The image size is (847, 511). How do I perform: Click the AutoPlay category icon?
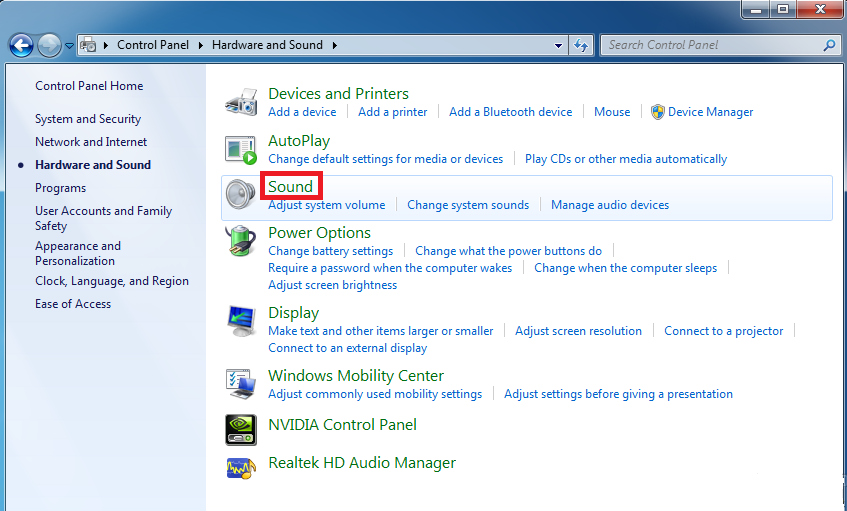(241, 150)
